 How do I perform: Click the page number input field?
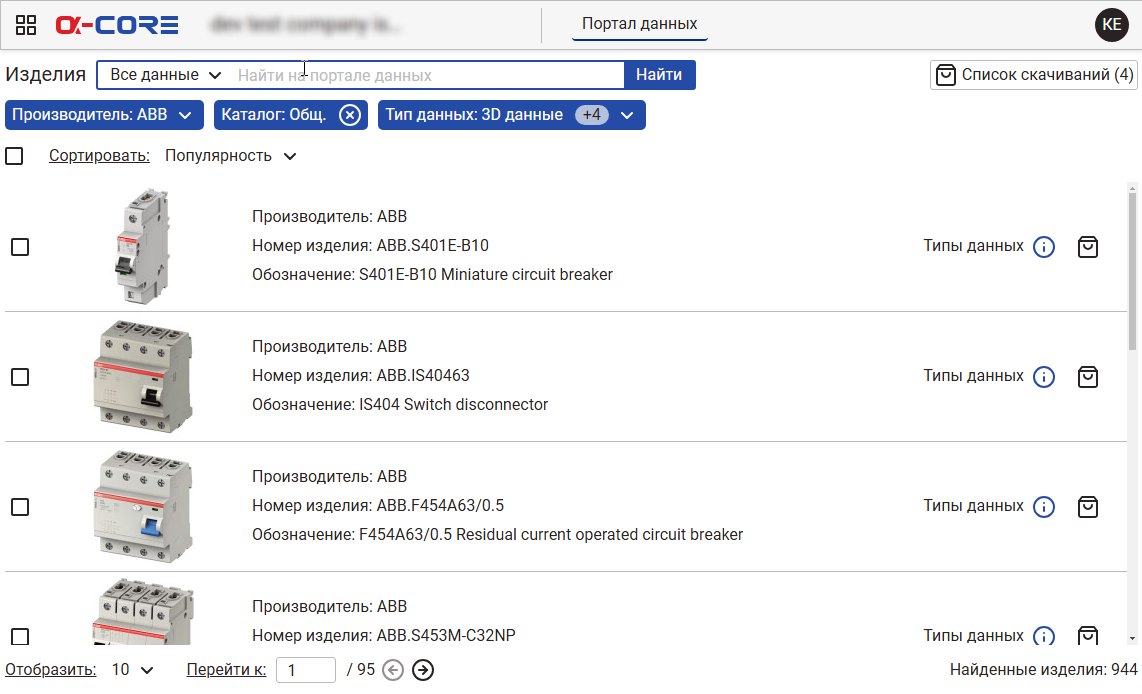[x=306, y=670]
